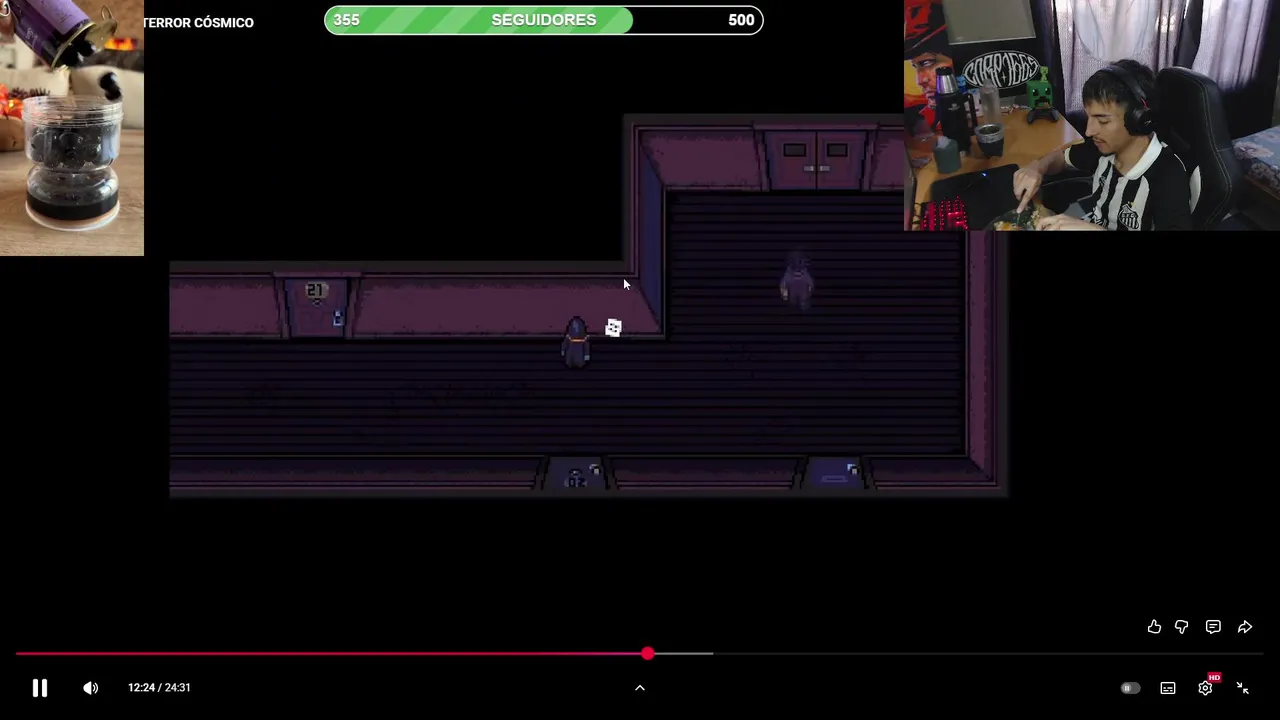
Task: Seek using the red progress scrubber
Action: click(x=648, y=653)
